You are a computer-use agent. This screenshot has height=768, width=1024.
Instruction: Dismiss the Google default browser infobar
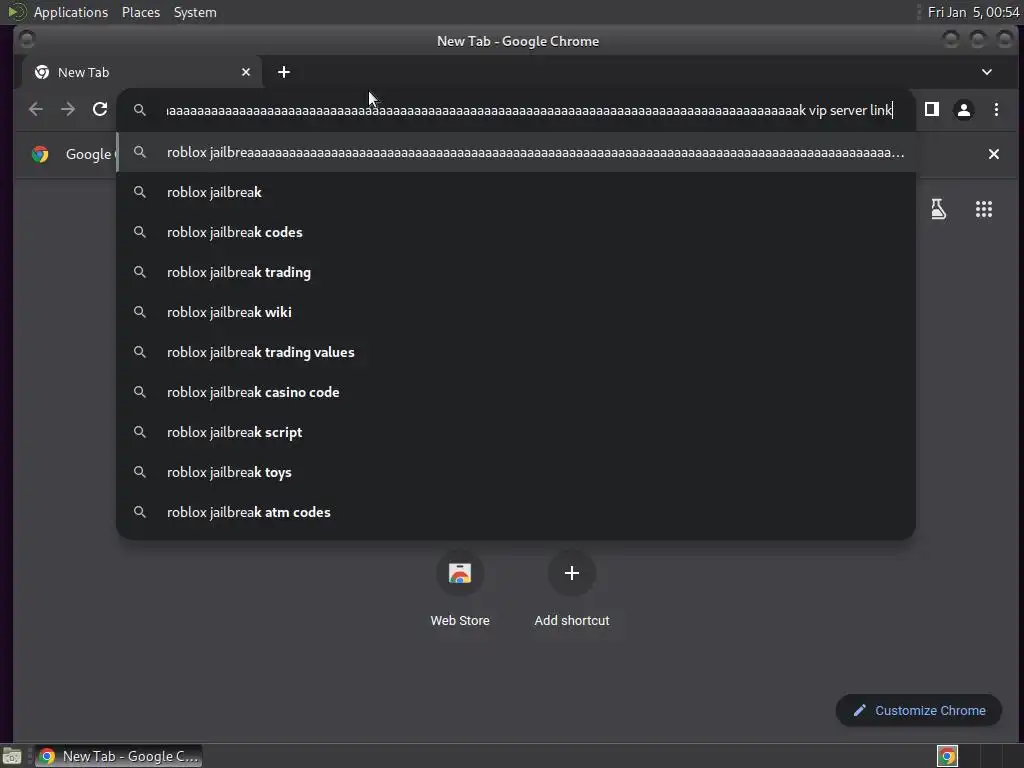993,154
